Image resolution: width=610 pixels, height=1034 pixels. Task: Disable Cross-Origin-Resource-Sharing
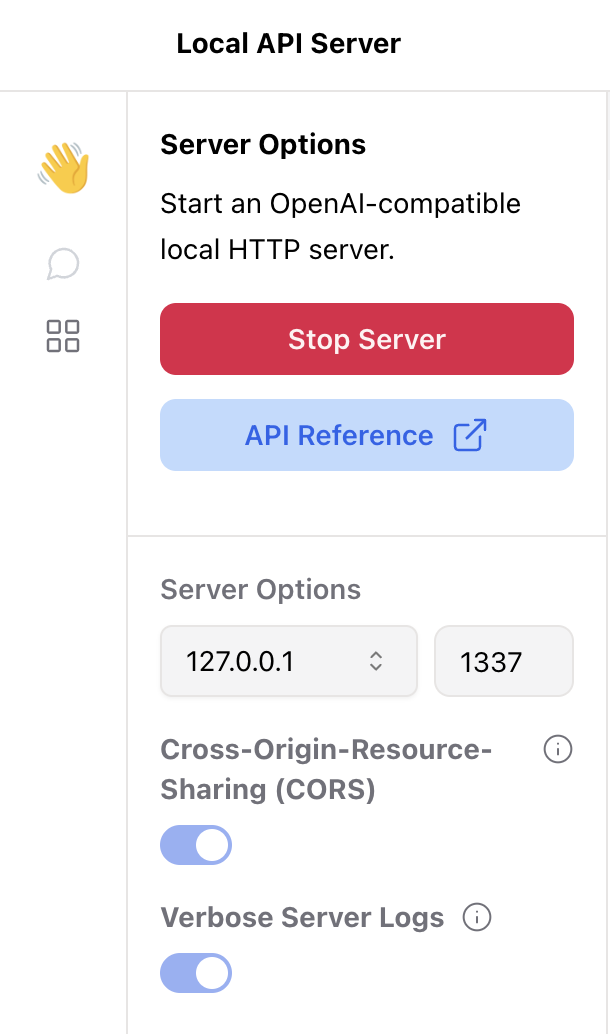[x=196, y=845]
